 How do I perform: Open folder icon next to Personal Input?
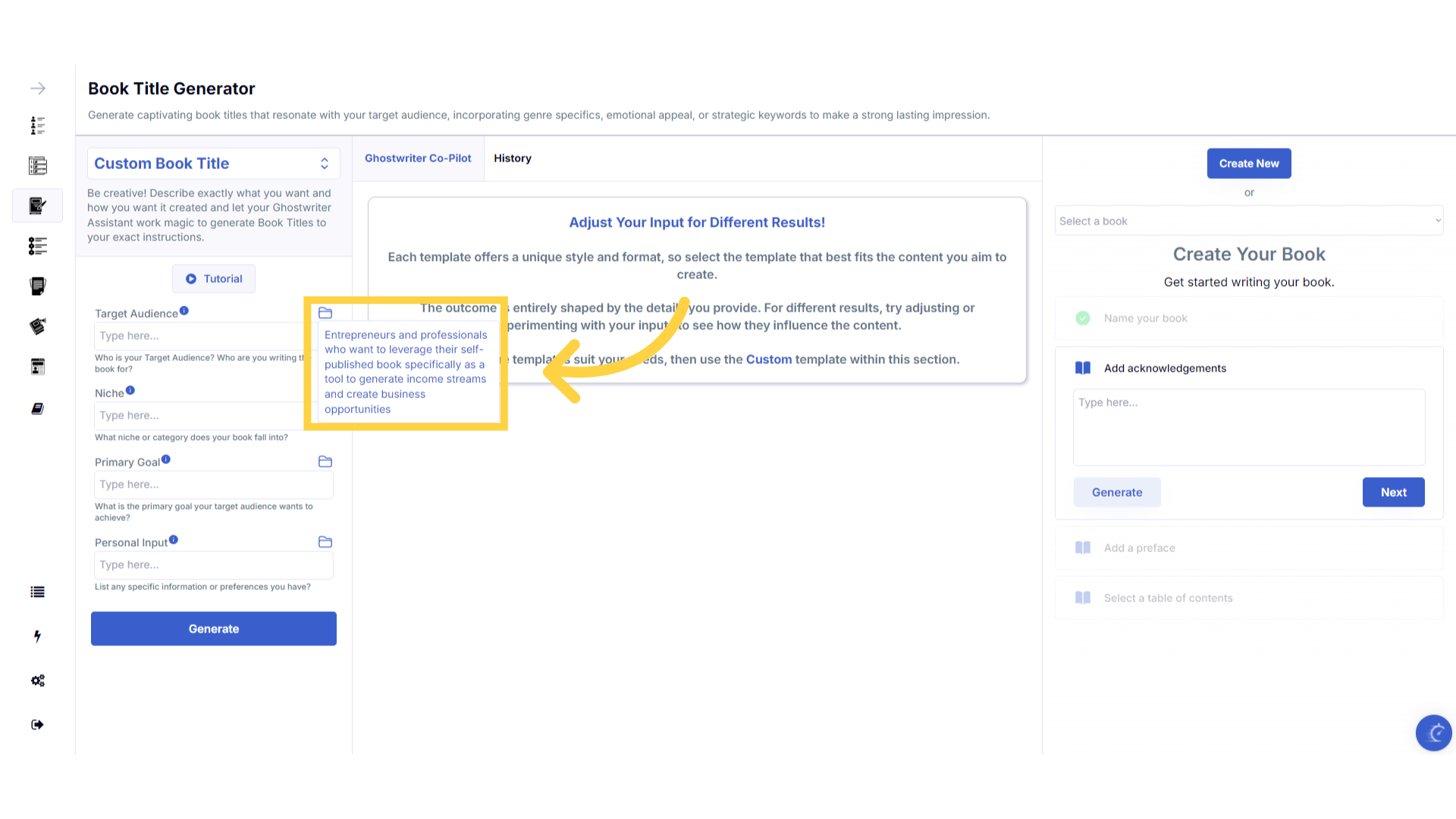click(325, 542)
